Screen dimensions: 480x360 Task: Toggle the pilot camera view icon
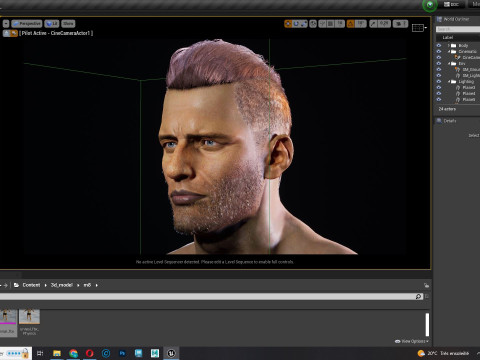[14, 33]
